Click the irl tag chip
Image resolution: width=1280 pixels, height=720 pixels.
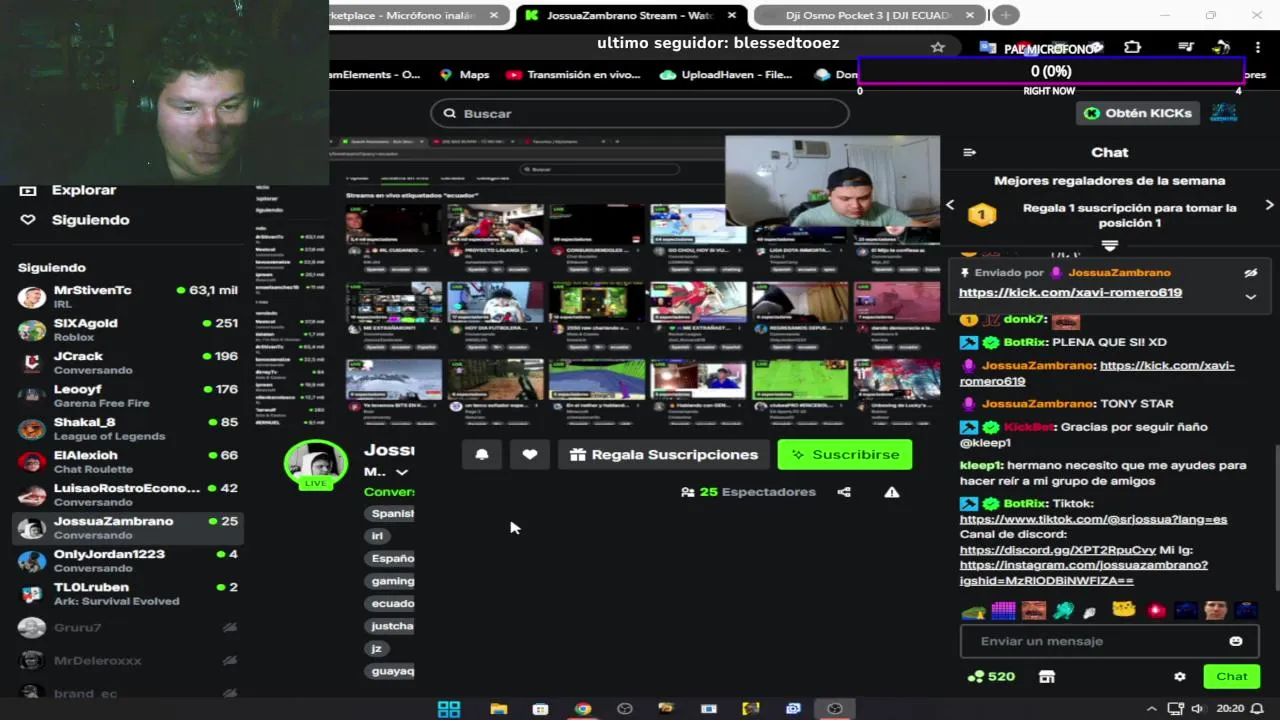(x=377, y=536)
